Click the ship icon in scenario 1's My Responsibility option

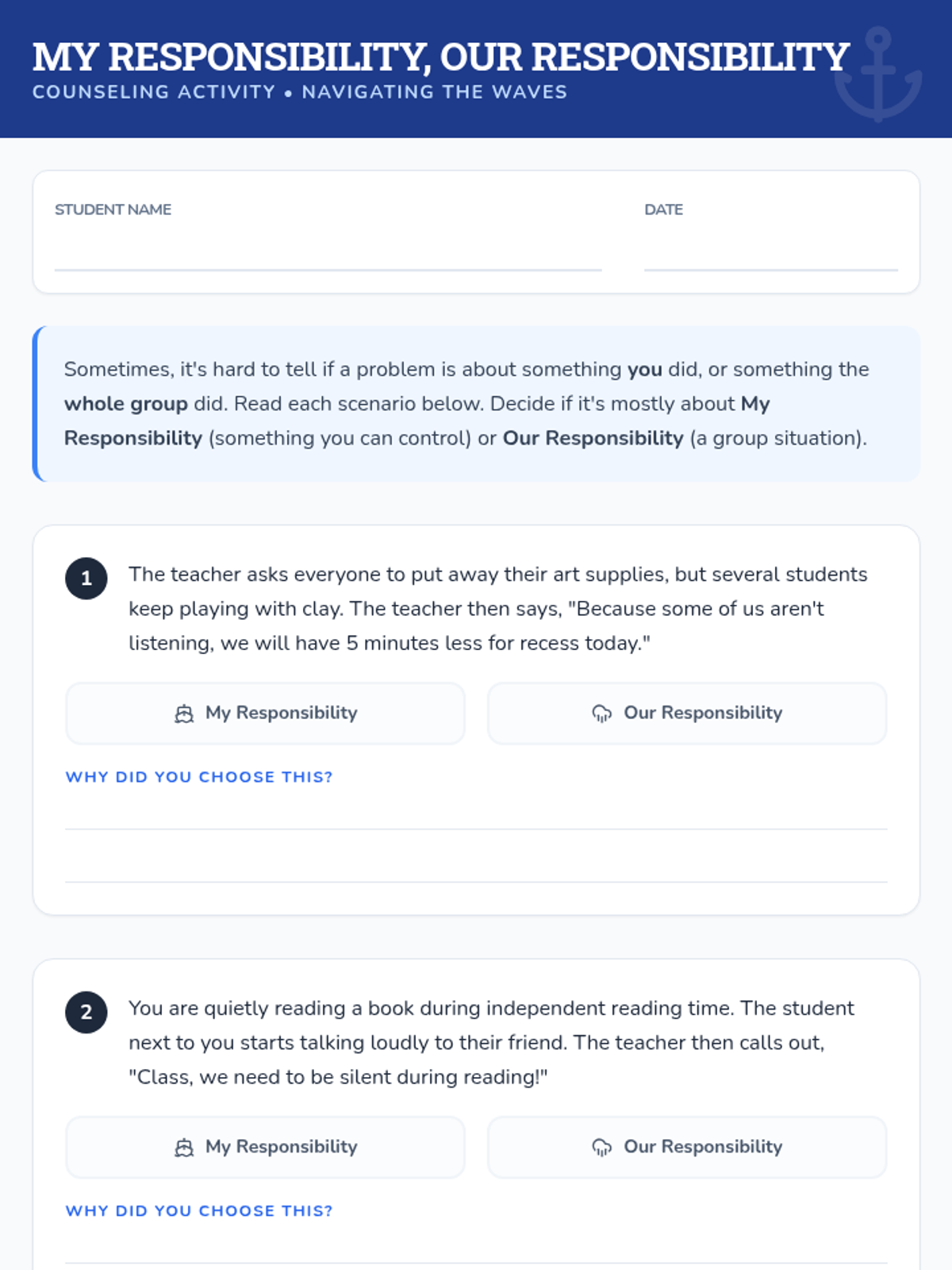pos(184,714)
